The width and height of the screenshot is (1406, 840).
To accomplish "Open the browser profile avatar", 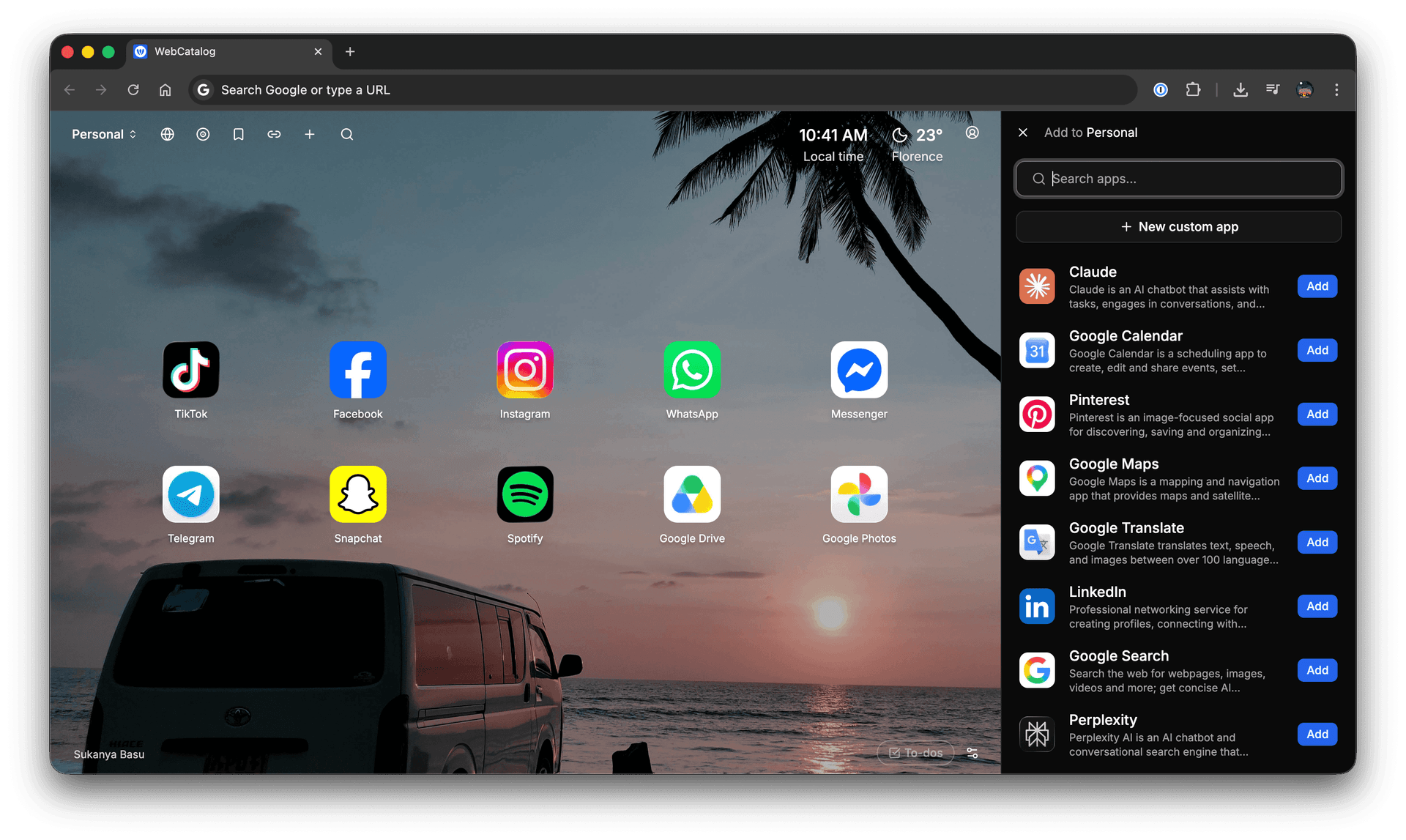I will pyautogui.click(x=1305, y=89).
